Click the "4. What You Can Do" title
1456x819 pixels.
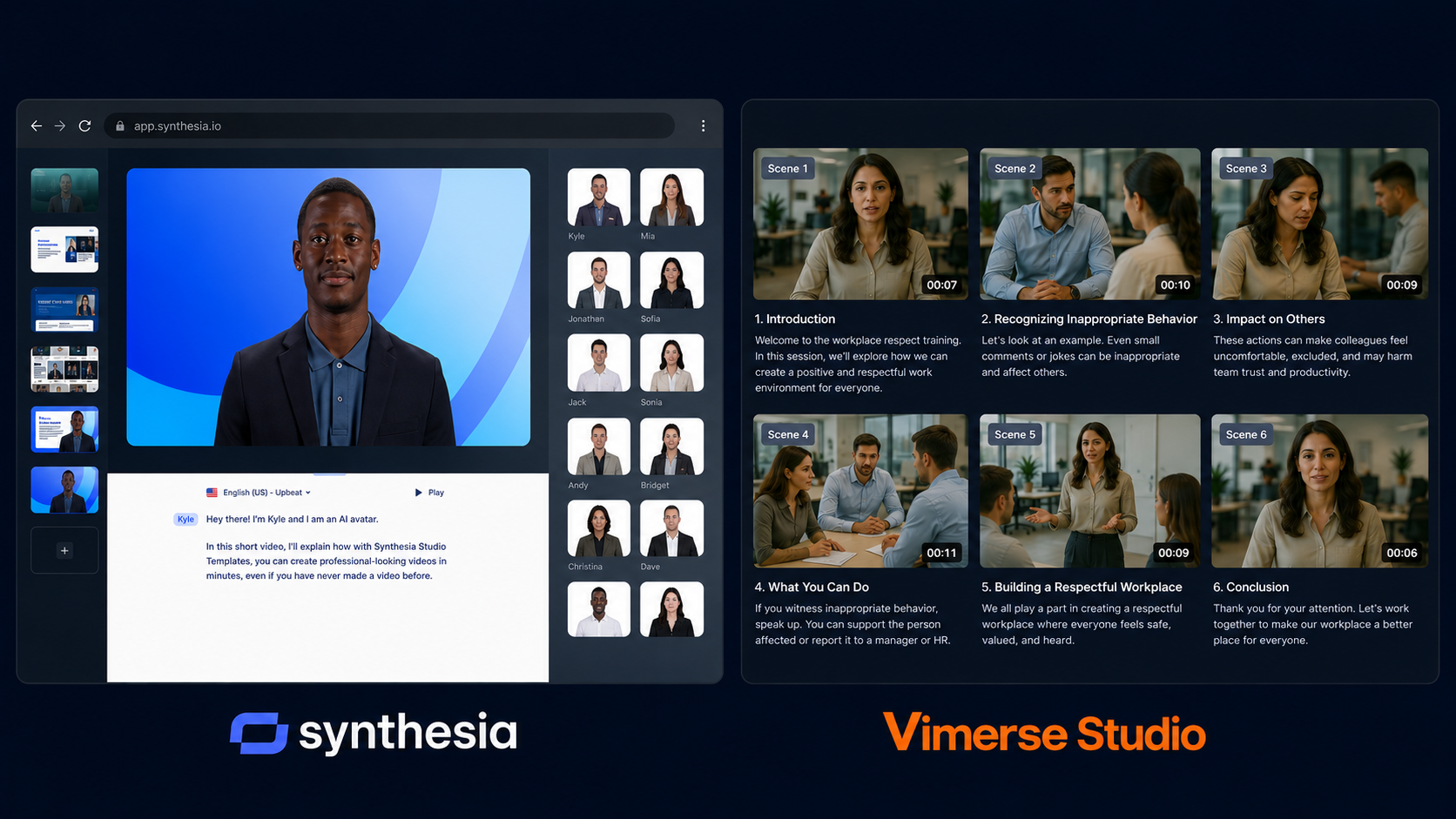click(x=812, y=587)
